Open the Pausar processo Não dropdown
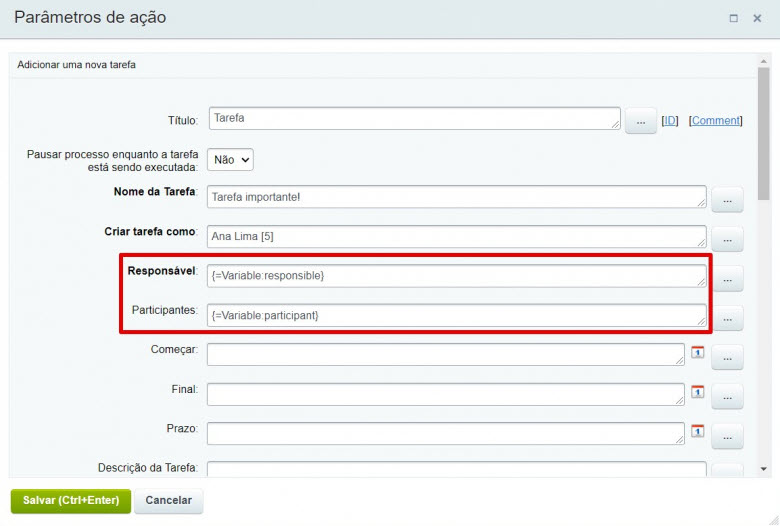The image size is (780, 526). (230, 160)
